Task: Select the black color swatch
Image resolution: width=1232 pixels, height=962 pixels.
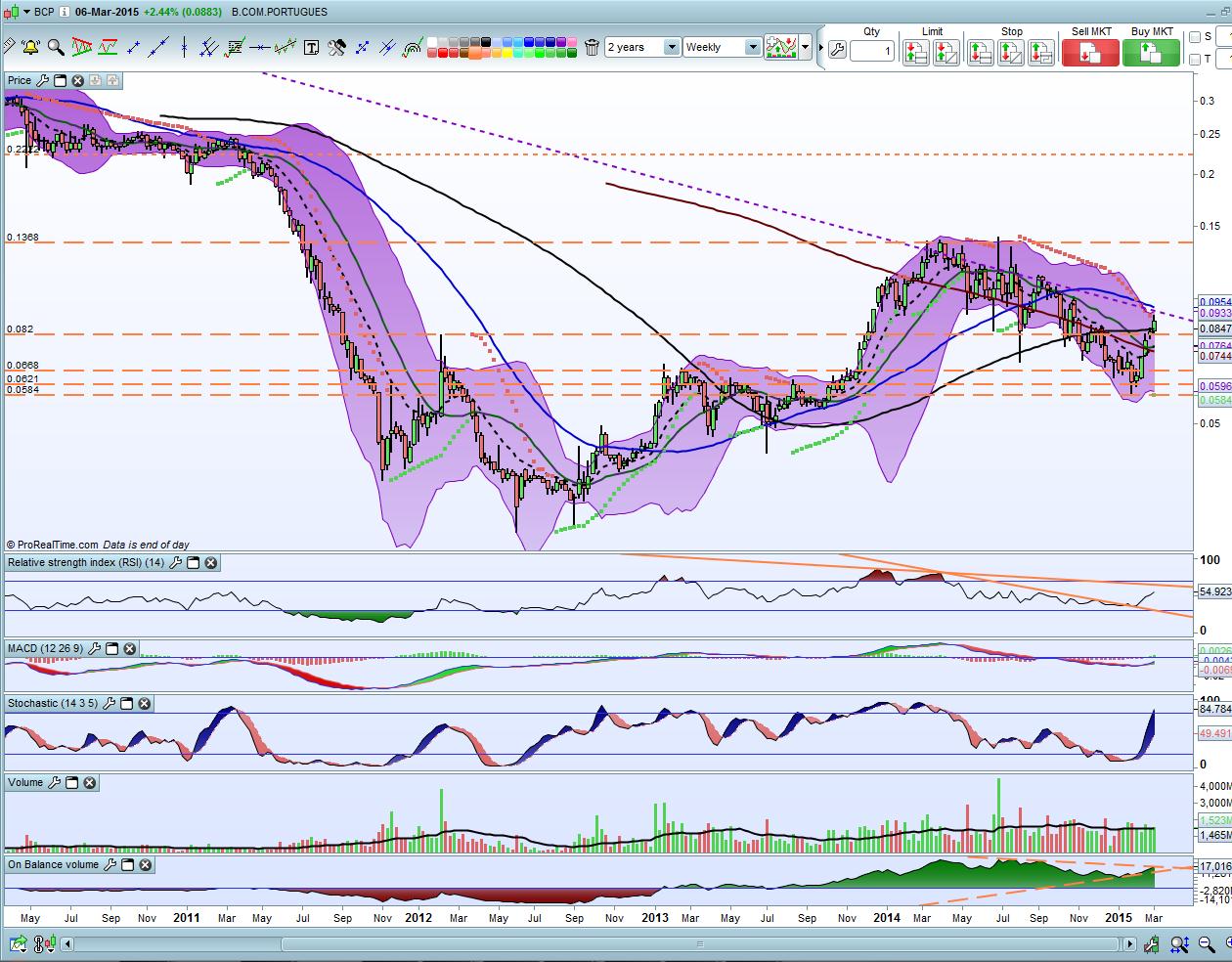Action: (x=486, y=42)
